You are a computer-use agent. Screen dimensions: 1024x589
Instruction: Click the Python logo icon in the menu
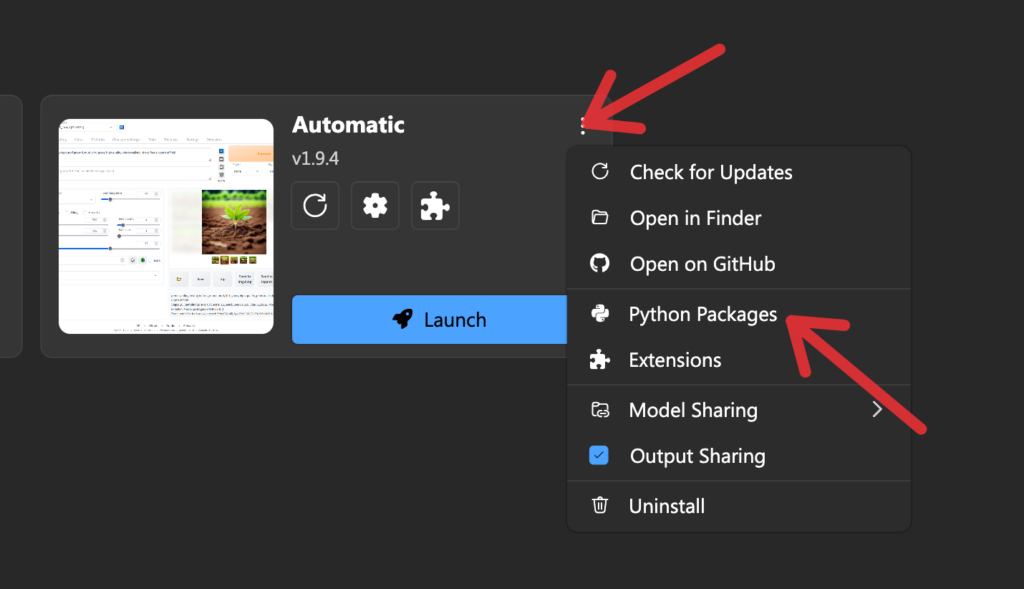pyautogui.click(x=600, y=314)
